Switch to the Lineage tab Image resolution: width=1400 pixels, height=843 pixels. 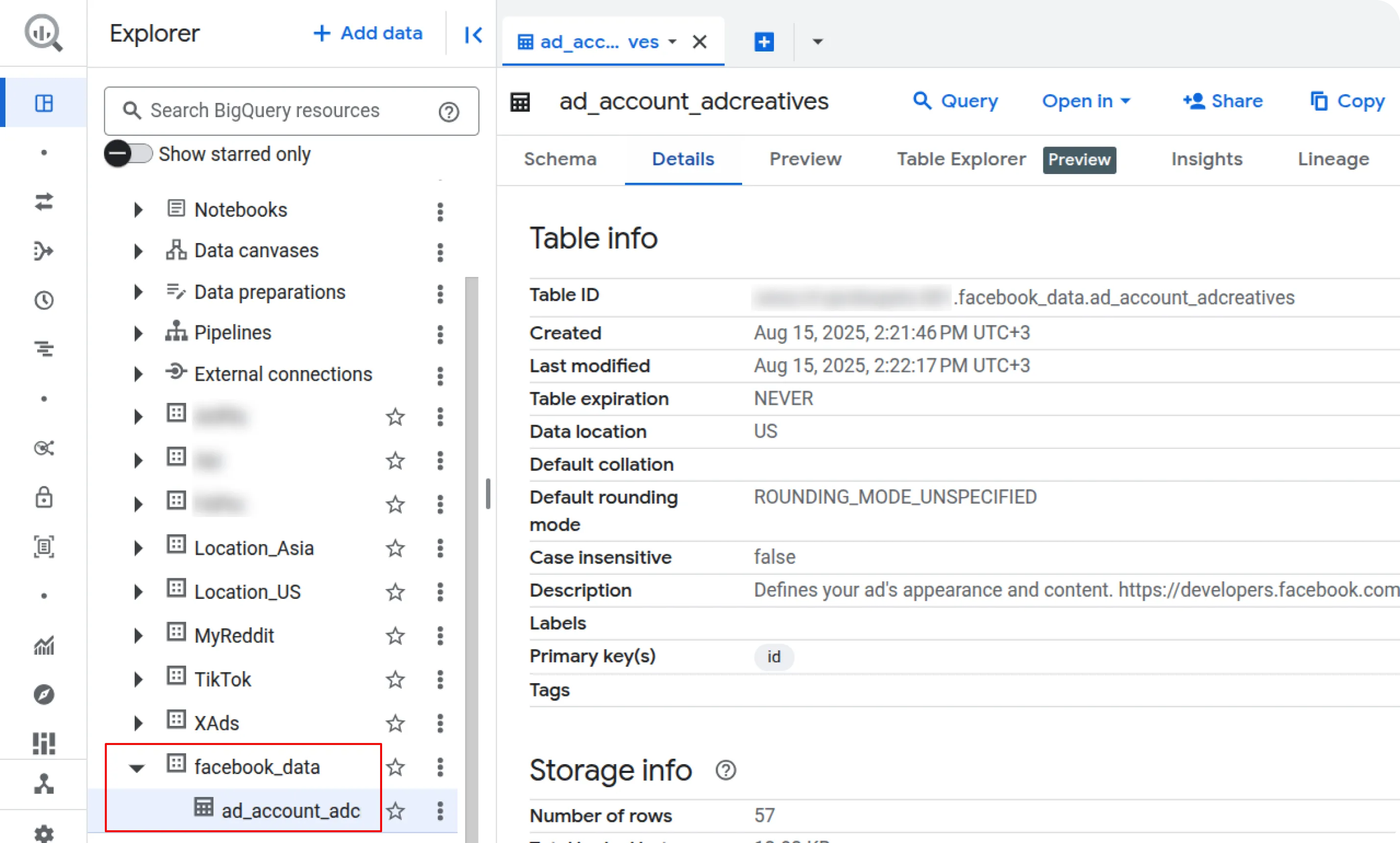coord(1332,159)
